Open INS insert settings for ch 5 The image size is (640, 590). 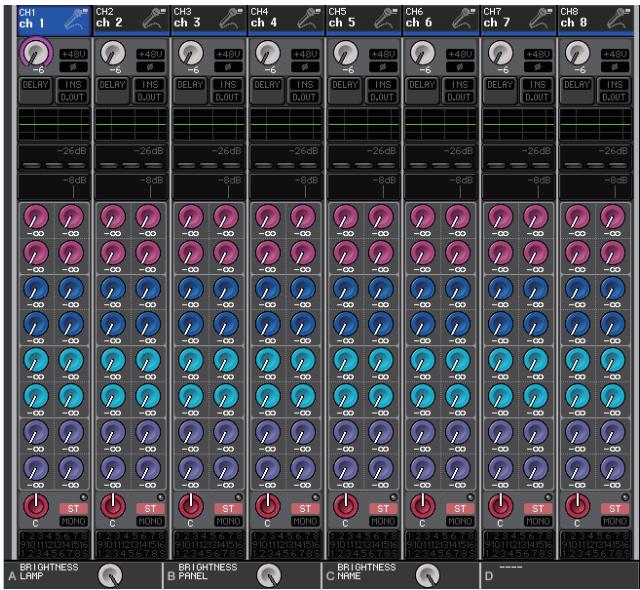pos(382,84)
